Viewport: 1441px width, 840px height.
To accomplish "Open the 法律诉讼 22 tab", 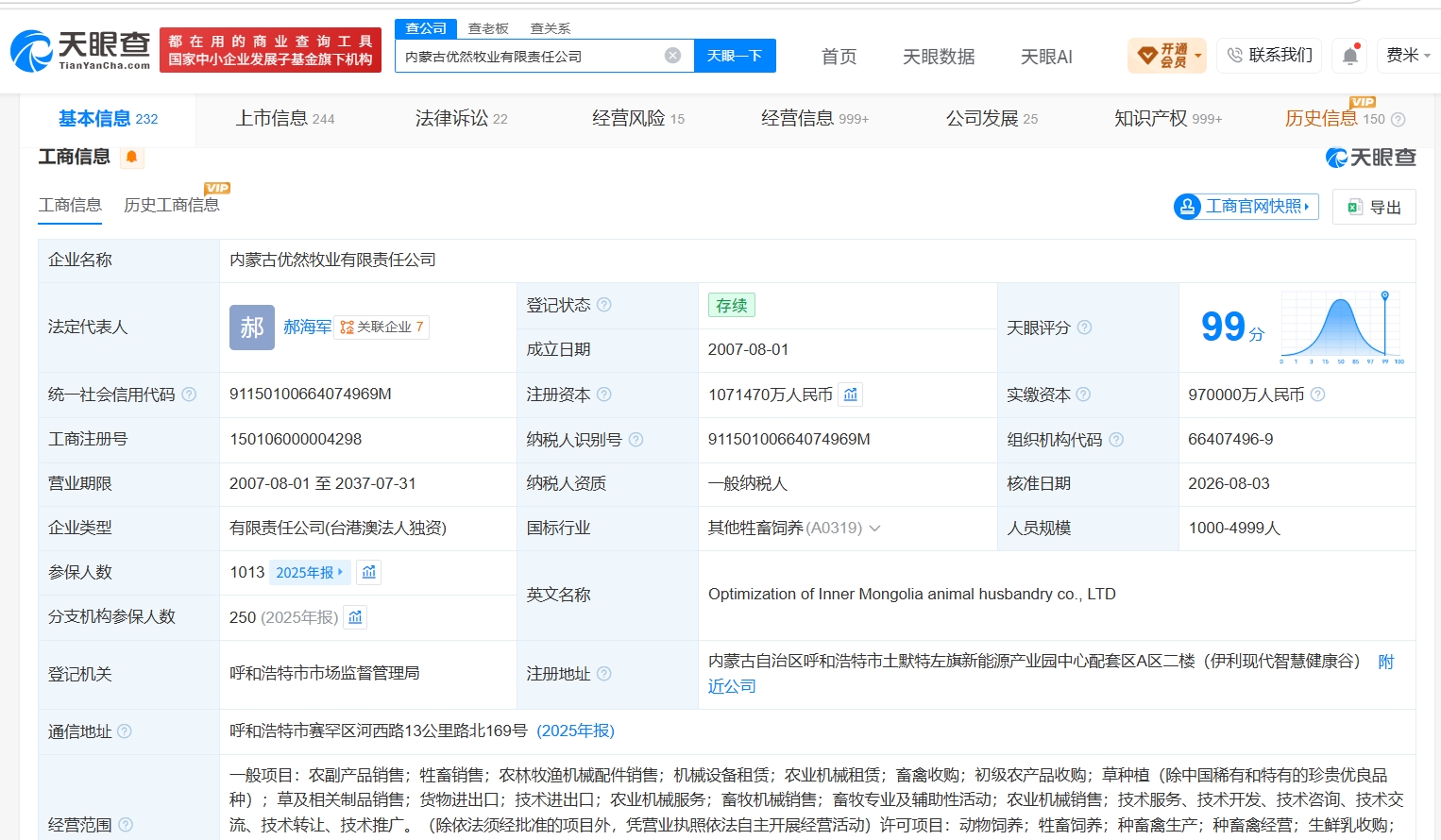I will pos(461,119).
